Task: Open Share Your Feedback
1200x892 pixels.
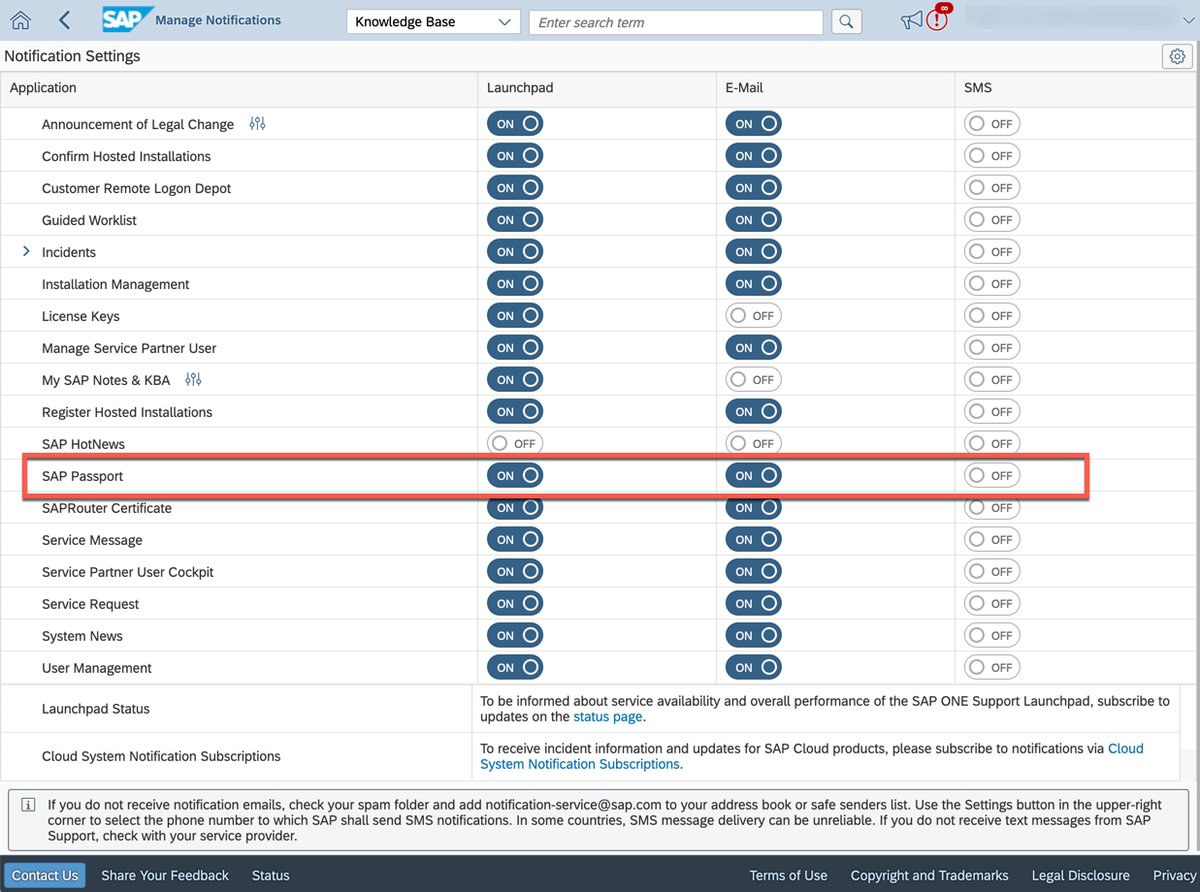Action: click(165, 875)
